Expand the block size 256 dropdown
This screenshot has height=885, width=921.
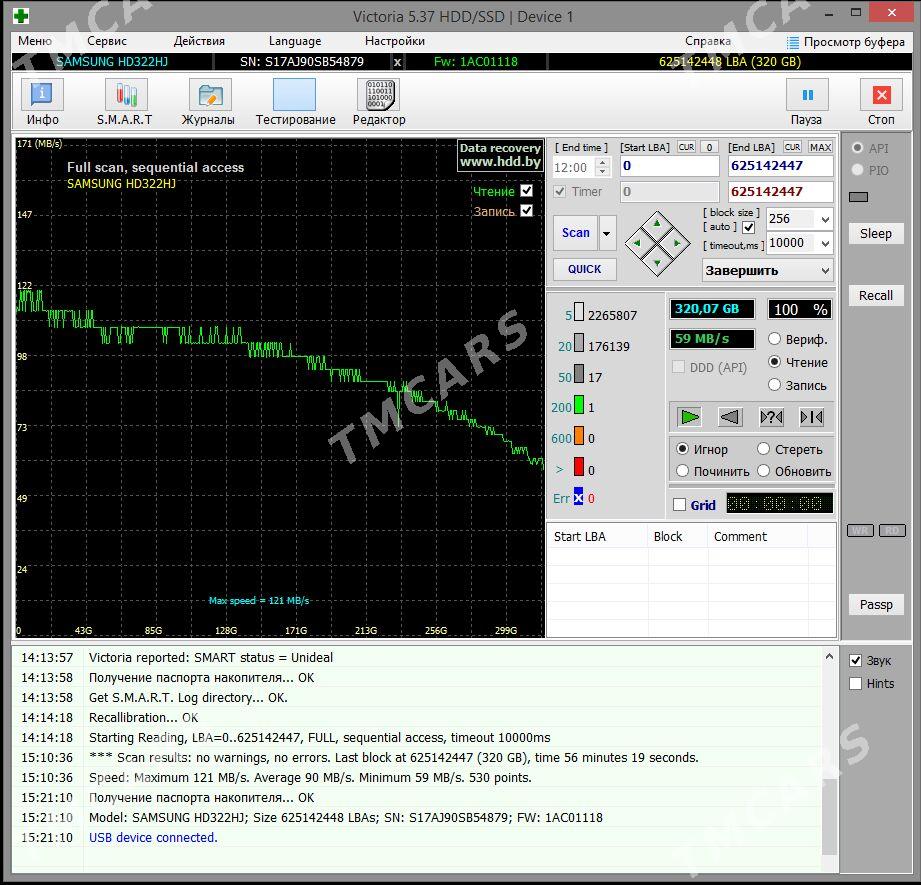tap(825, 219)
